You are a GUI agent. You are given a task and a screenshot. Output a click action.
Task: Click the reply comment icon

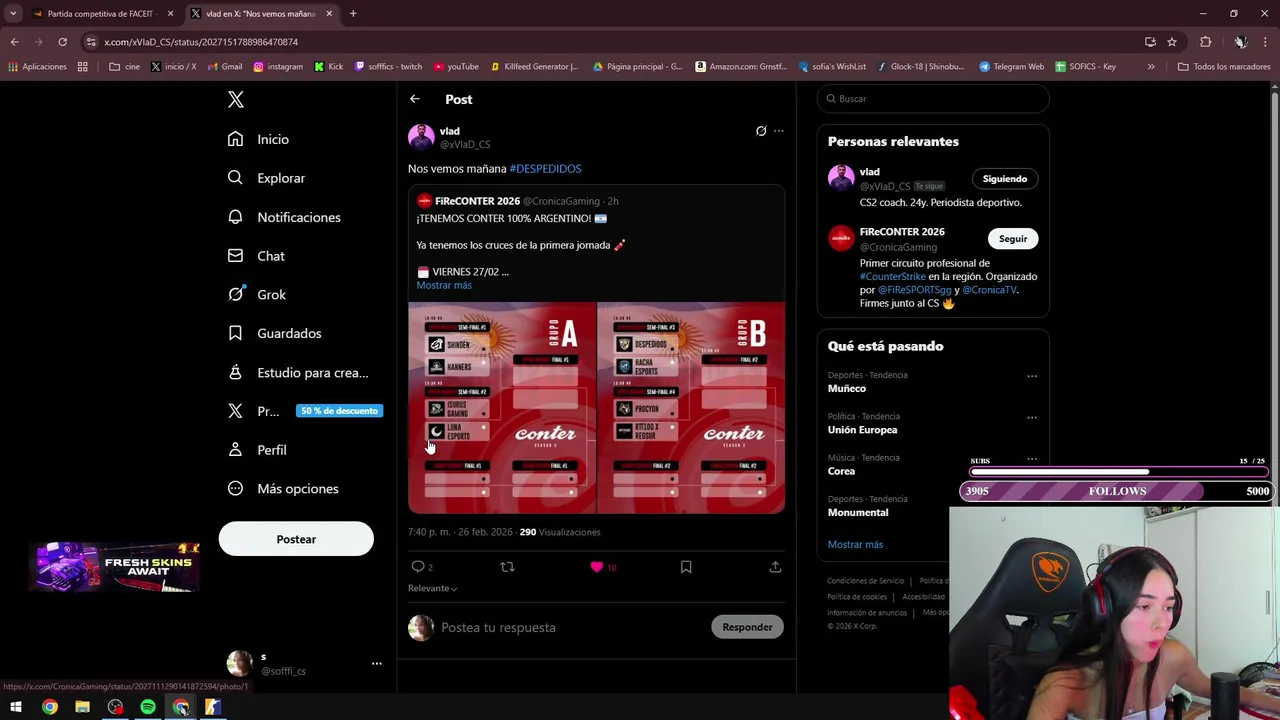[x=418, y=567]
